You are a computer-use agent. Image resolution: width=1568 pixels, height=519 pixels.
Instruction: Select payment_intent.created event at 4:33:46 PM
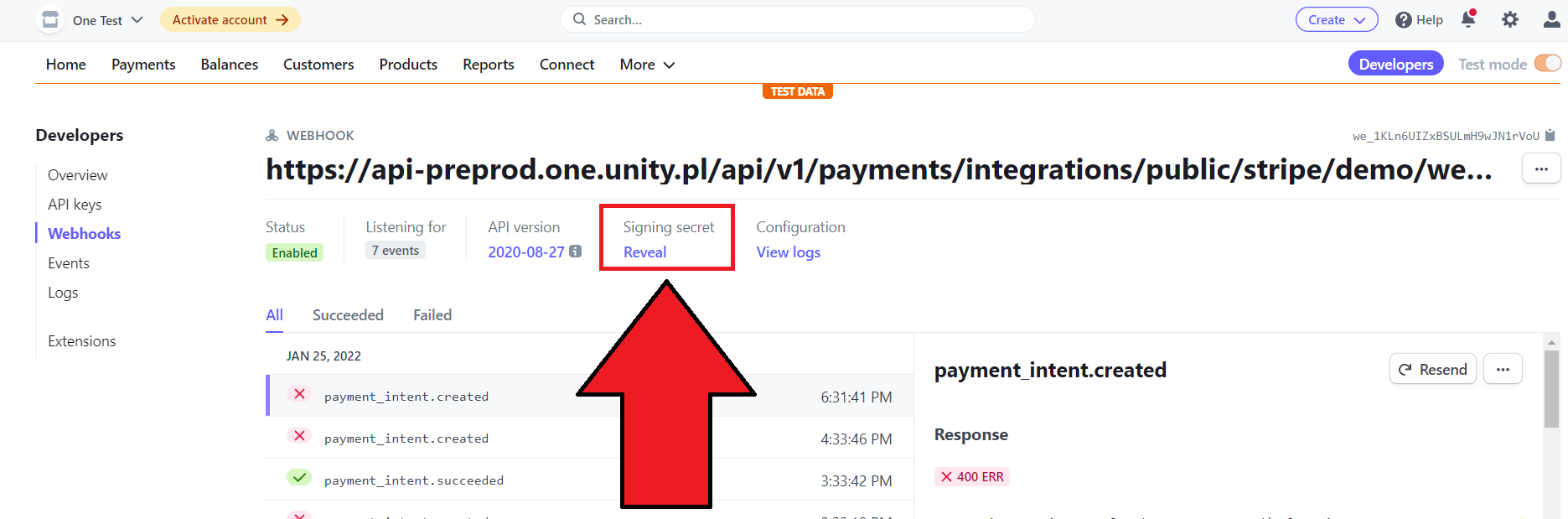(x=589, y=438)
